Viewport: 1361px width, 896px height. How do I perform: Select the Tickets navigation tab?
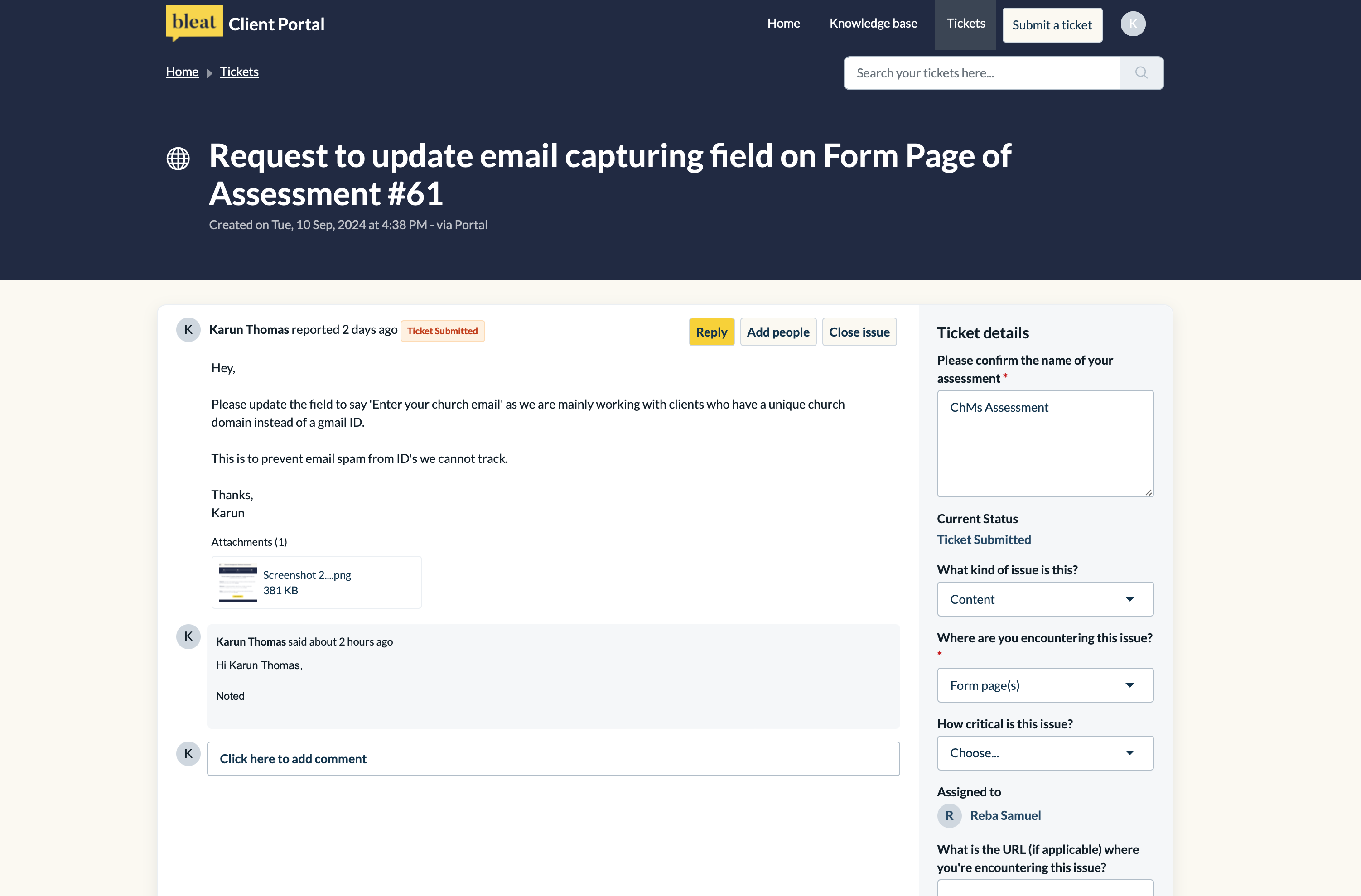coord(965,24)
